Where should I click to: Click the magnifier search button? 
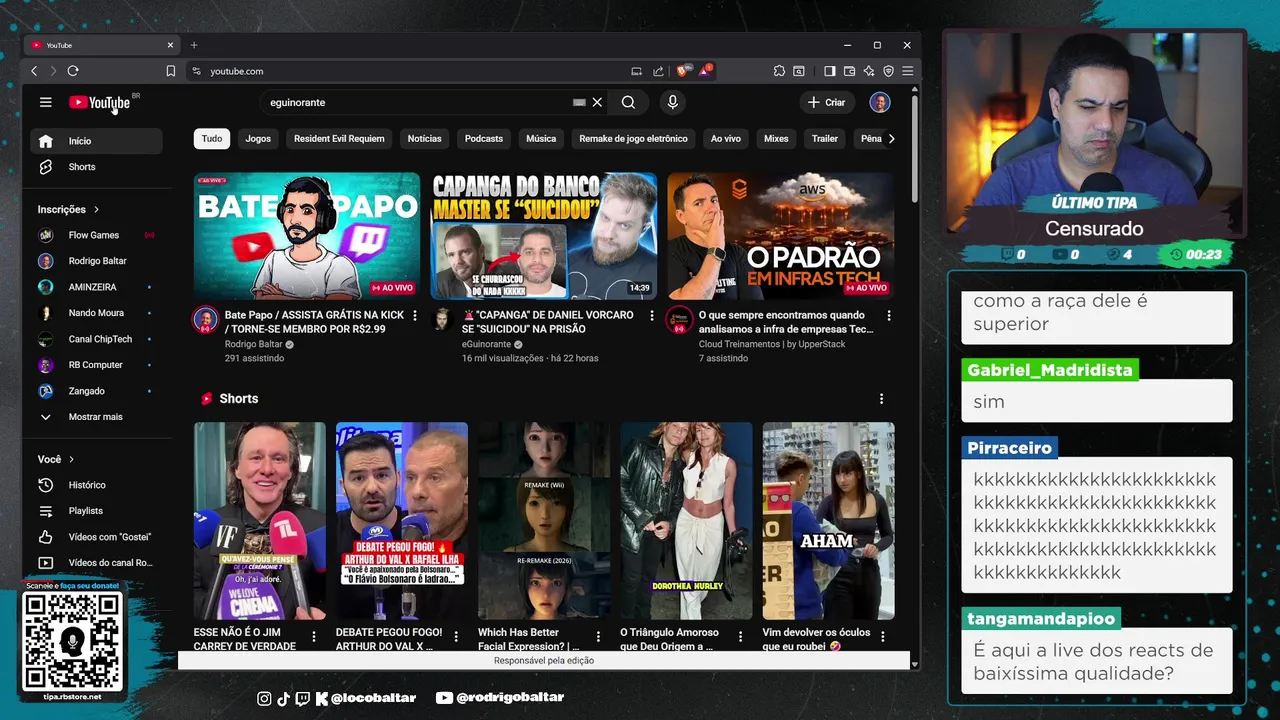tap(628, 102)
